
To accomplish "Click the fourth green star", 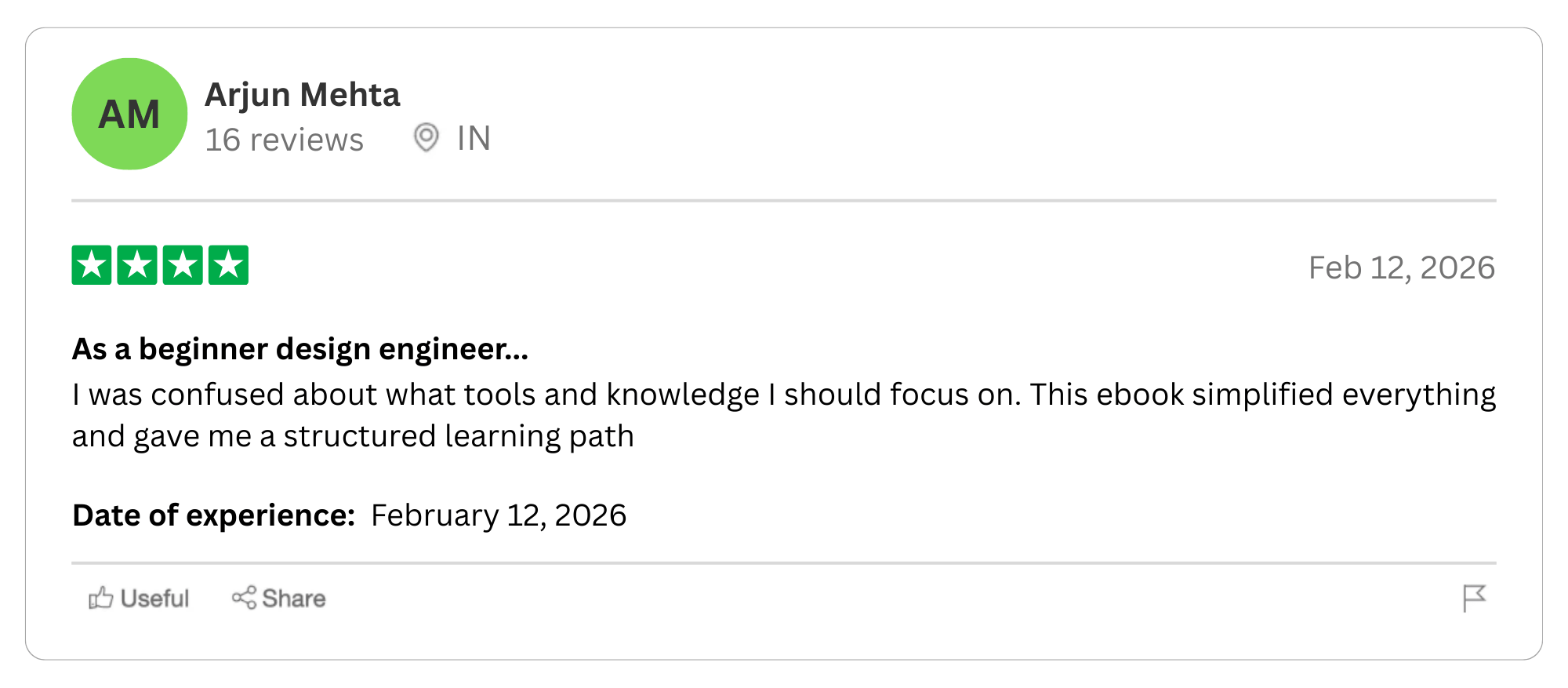I will tap(228, 265).
